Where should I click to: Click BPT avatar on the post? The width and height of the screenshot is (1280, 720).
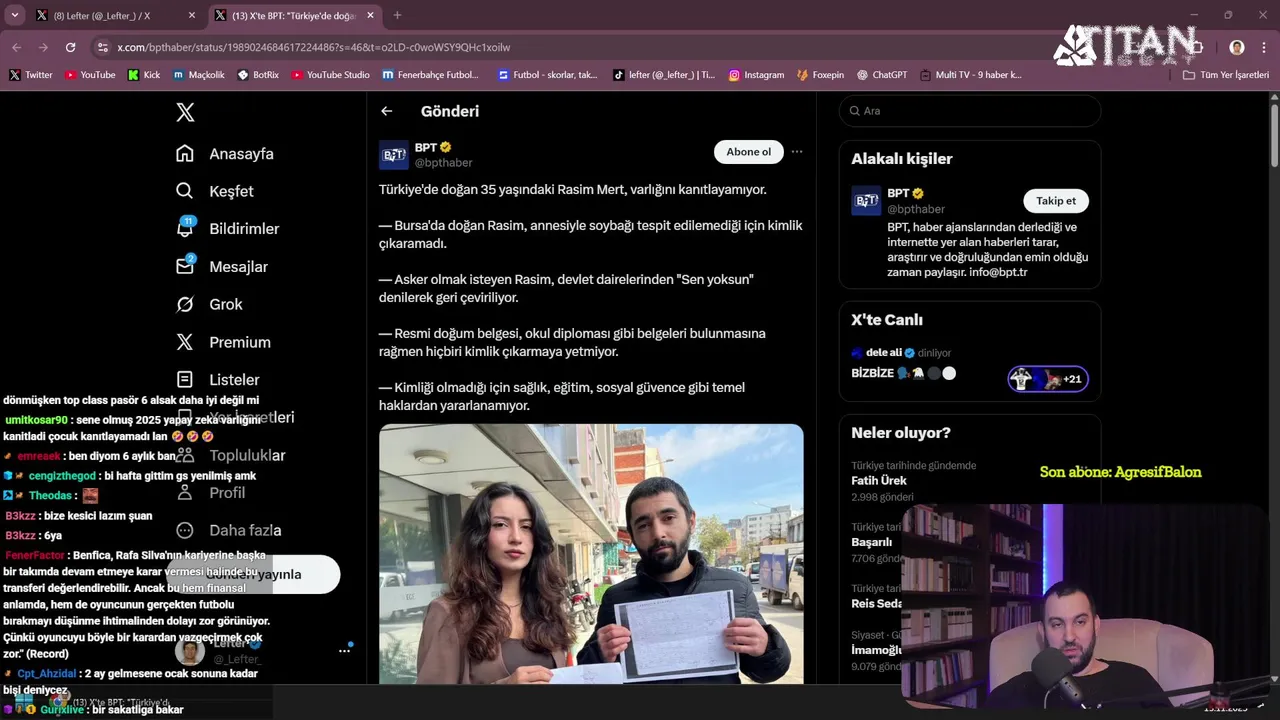pyautogui.click(x=394, y=155)
